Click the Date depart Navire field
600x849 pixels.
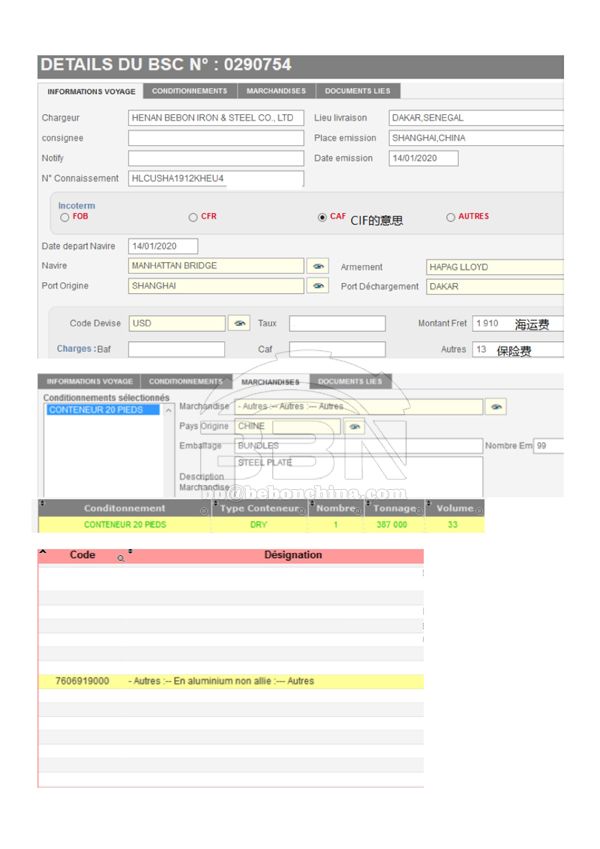(163, 246)
